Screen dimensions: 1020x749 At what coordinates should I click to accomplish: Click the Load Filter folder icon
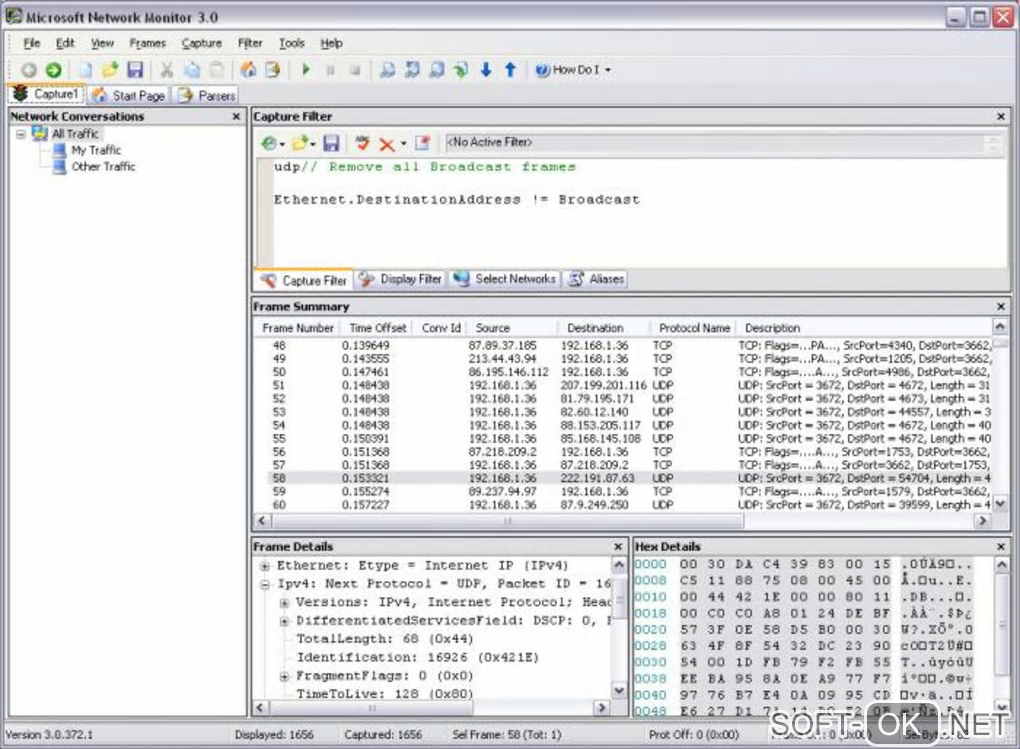coord(300,143)
